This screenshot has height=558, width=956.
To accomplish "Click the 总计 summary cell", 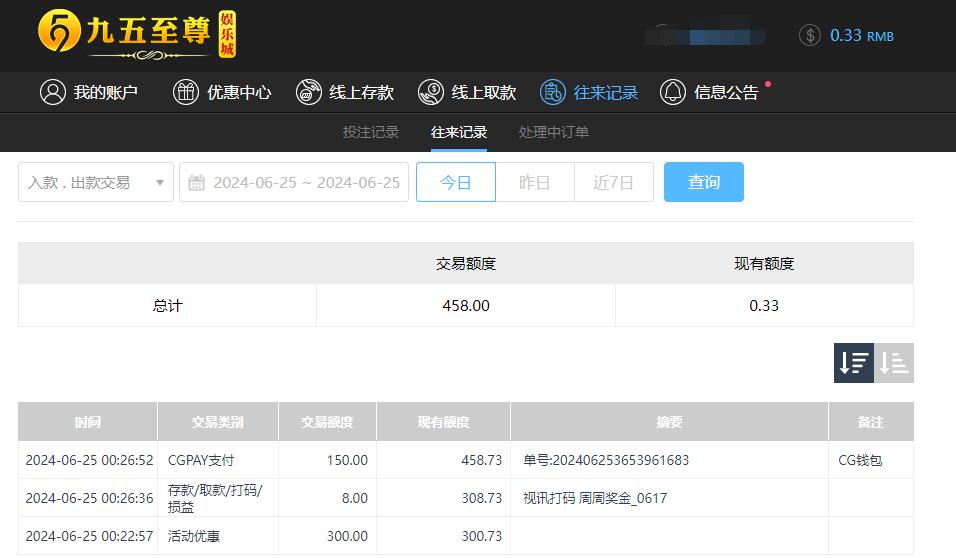I will pyautogui.click(x=167, y=305).
